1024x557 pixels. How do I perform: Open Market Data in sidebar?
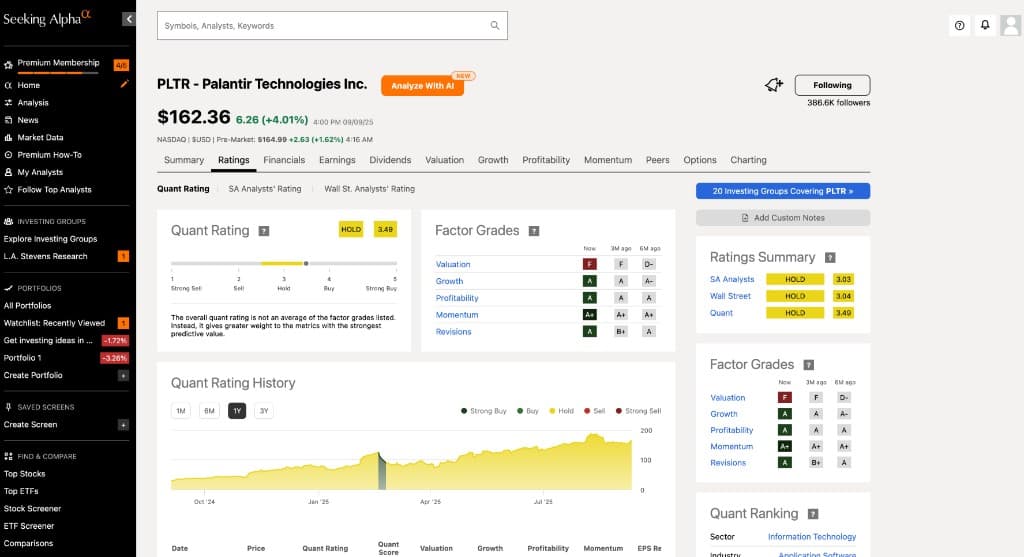pyautogui.click(x=40, y=138)
